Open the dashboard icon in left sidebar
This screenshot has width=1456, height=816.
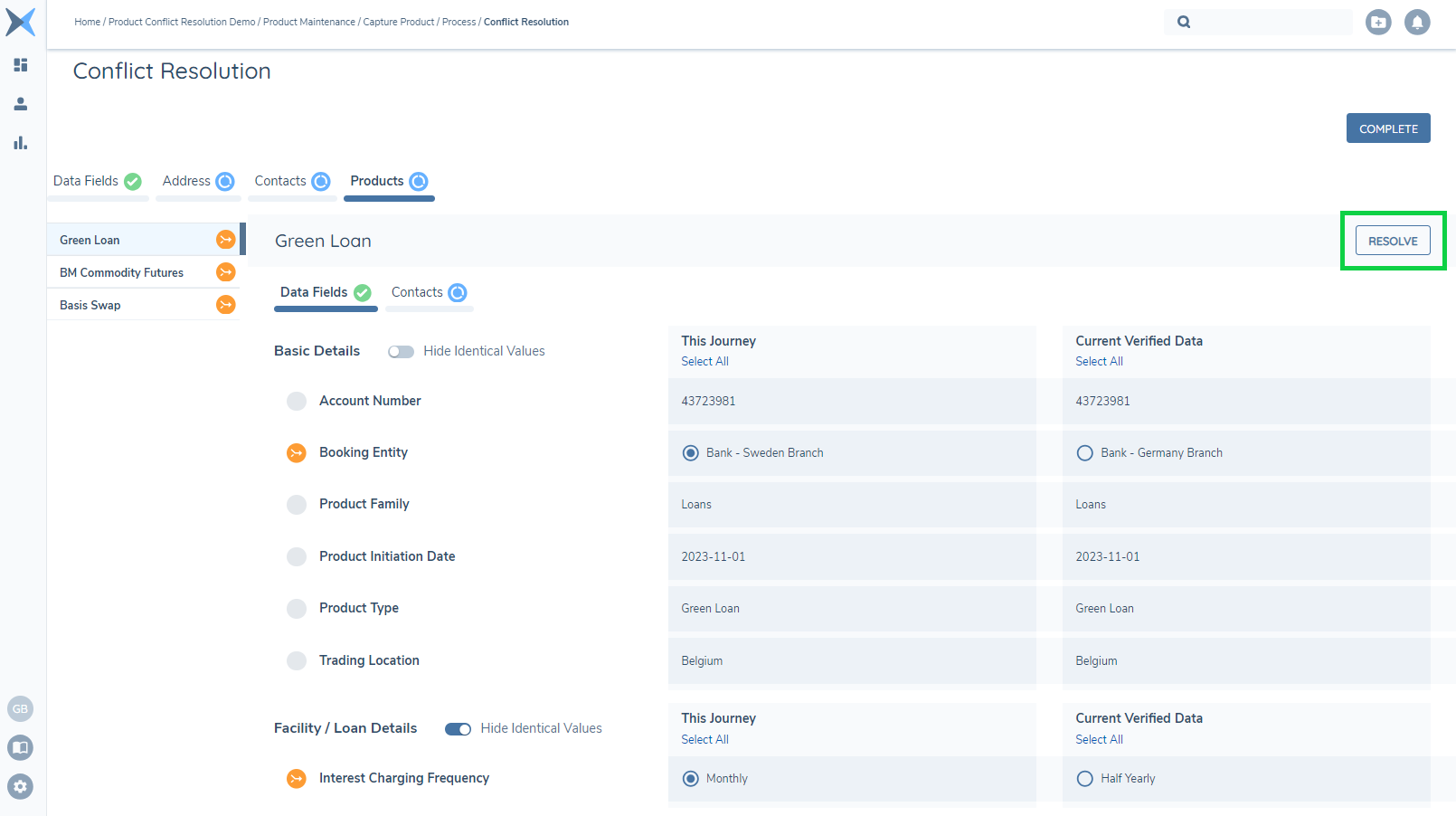pyautogui.click(x=20, y=65)
